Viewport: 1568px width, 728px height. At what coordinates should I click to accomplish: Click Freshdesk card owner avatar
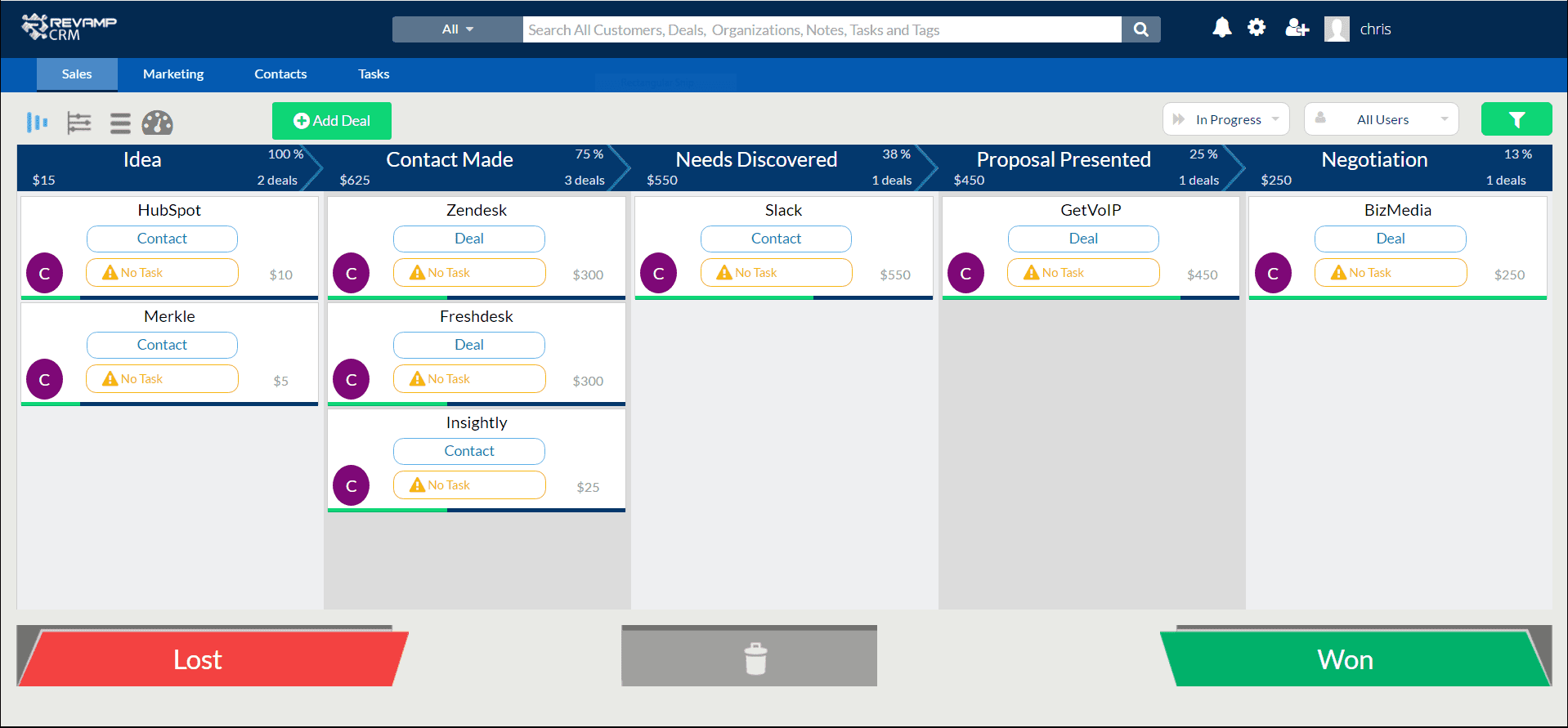coord(352,379)
